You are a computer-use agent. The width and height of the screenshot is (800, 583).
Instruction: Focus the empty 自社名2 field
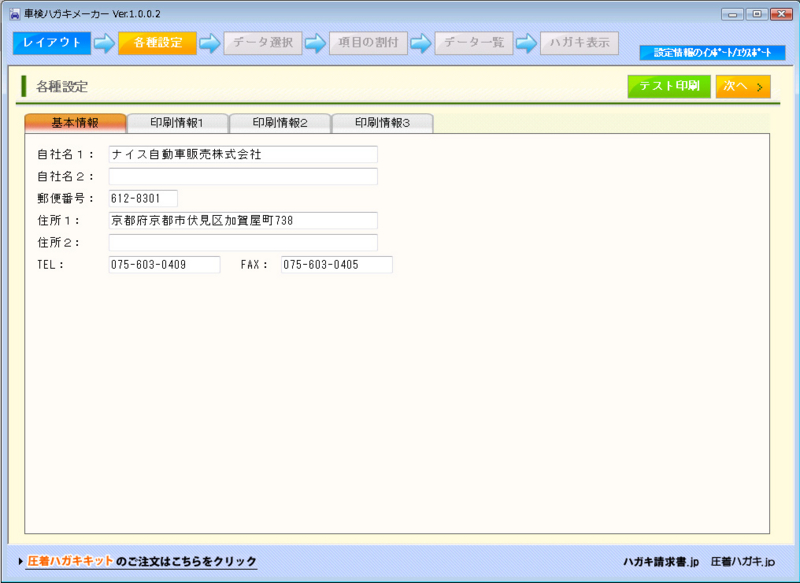click(x=243, y=176)
